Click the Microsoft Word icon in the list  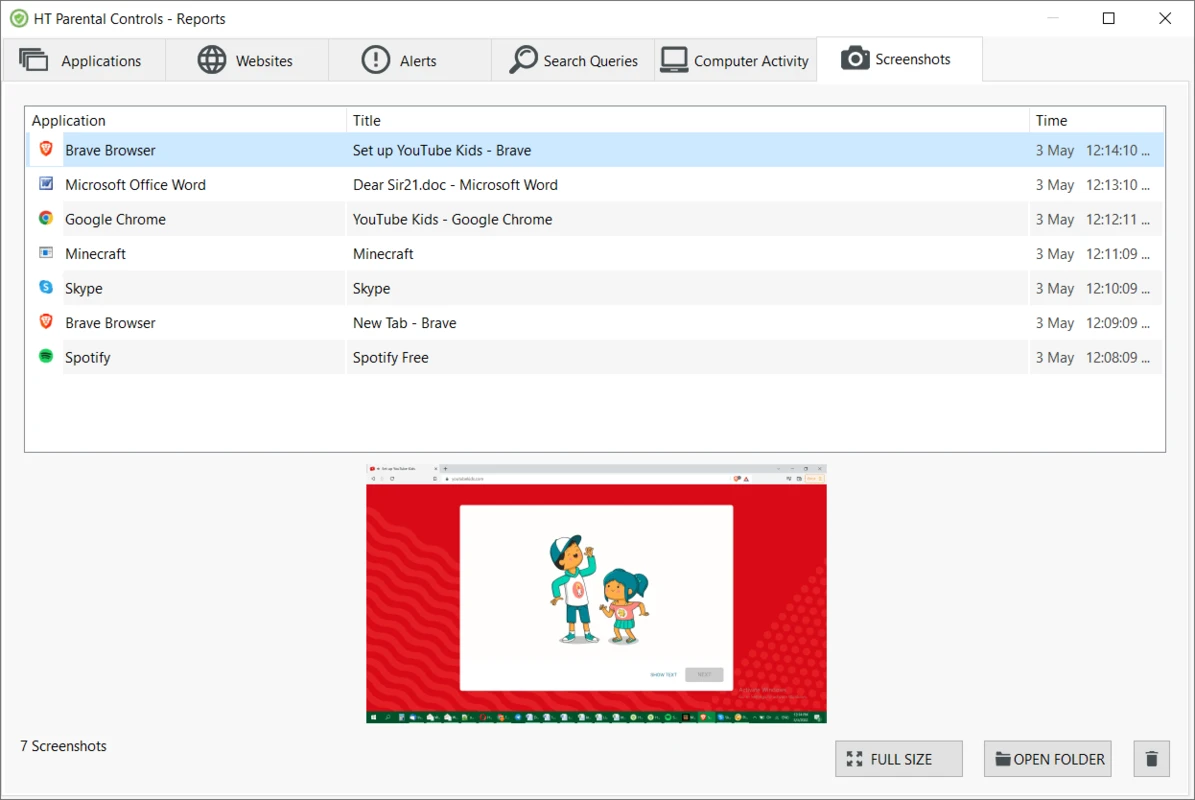pyautogui.click(x=46, y=184)
